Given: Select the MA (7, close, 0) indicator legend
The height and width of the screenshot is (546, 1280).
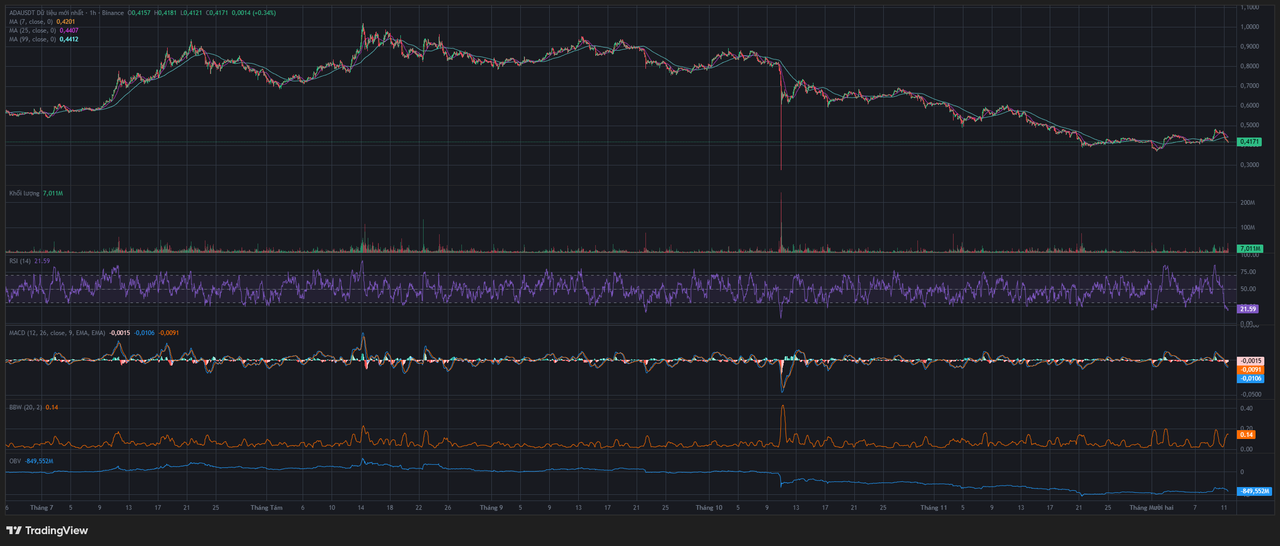Looking at the screenshot, I should (31, 21).
